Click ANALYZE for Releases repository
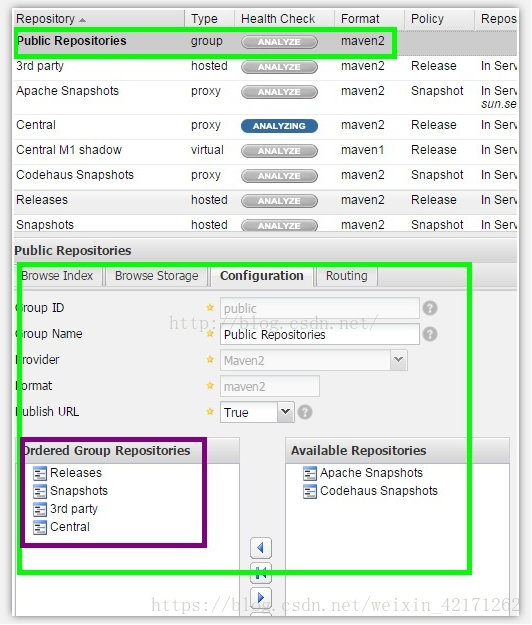Image resolution: width=532 pixels, height=625 pixels. coord(279,201)
